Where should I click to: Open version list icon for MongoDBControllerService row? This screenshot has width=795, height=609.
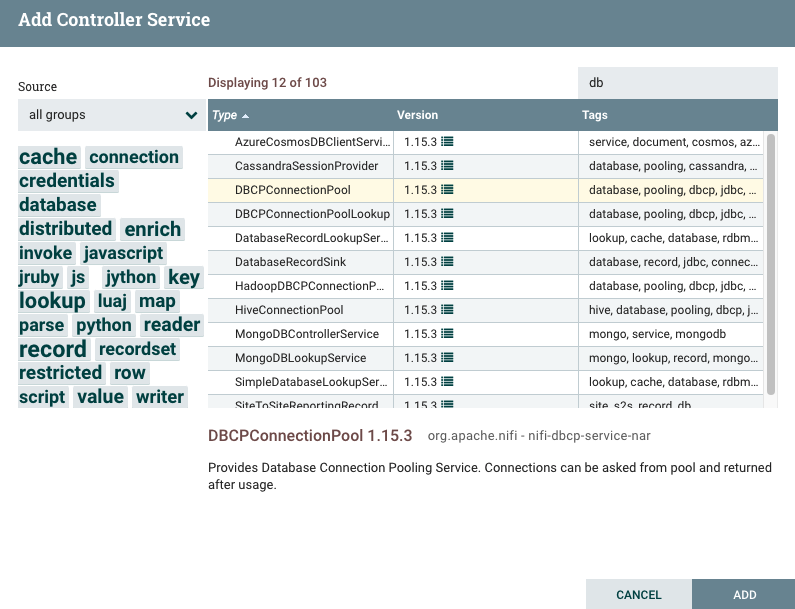447,334
